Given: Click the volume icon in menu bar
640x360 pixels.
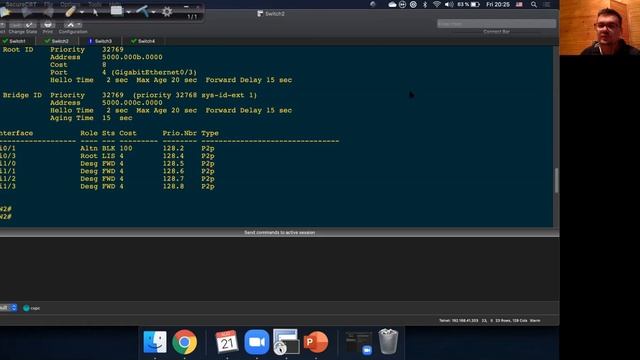Looking at the screenshot, I should tap(449, 4).
